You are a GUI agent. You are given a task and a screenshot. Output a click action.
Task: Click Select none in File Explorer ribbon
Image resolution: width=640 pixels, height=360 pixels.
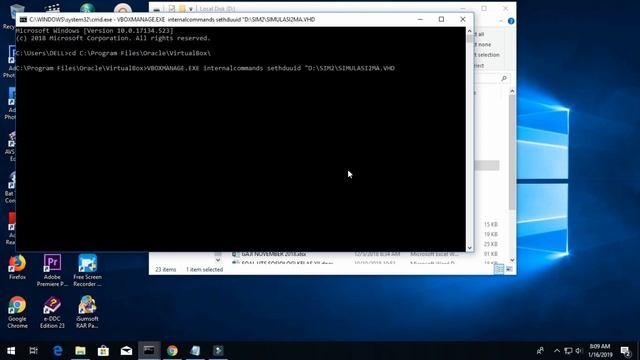click(483, 44)
